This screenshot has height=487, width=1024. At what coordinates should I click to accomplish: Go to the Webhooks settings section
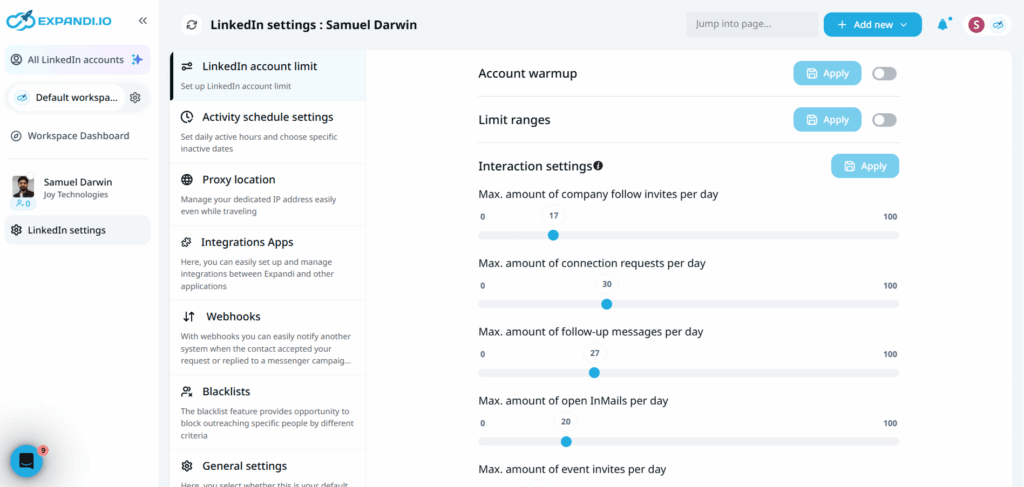click(233, 316)
